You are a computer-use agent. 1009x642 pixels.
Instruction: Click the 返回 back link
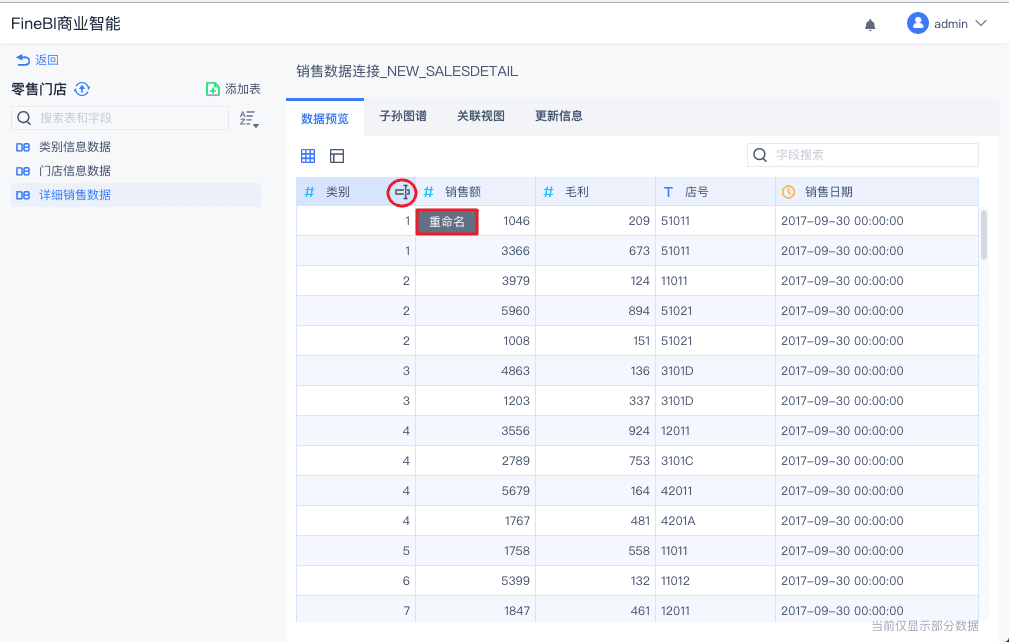[x=38, y=60]
